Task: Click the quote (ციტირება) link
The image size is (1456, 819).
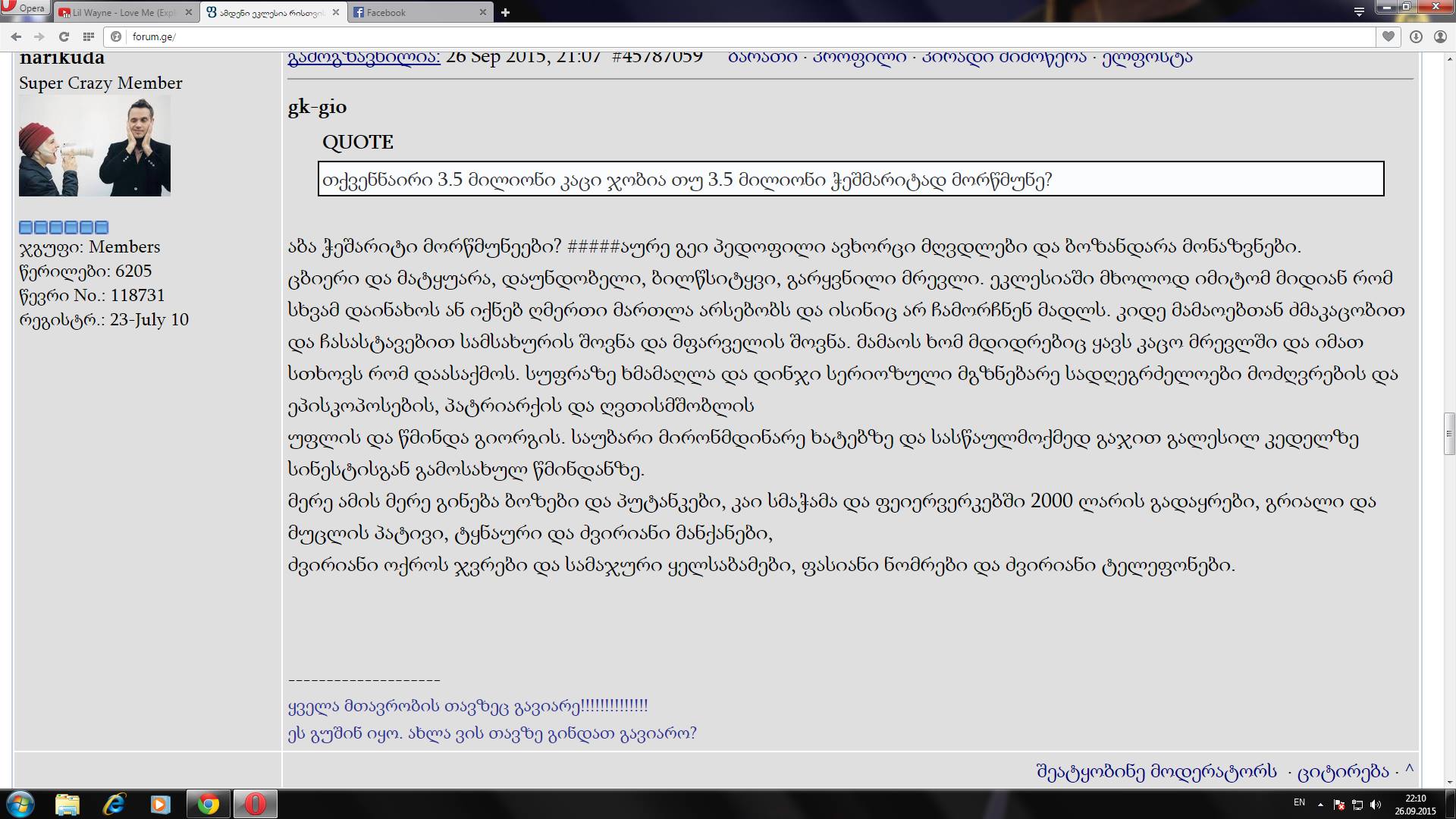Action: point(1343,771)
